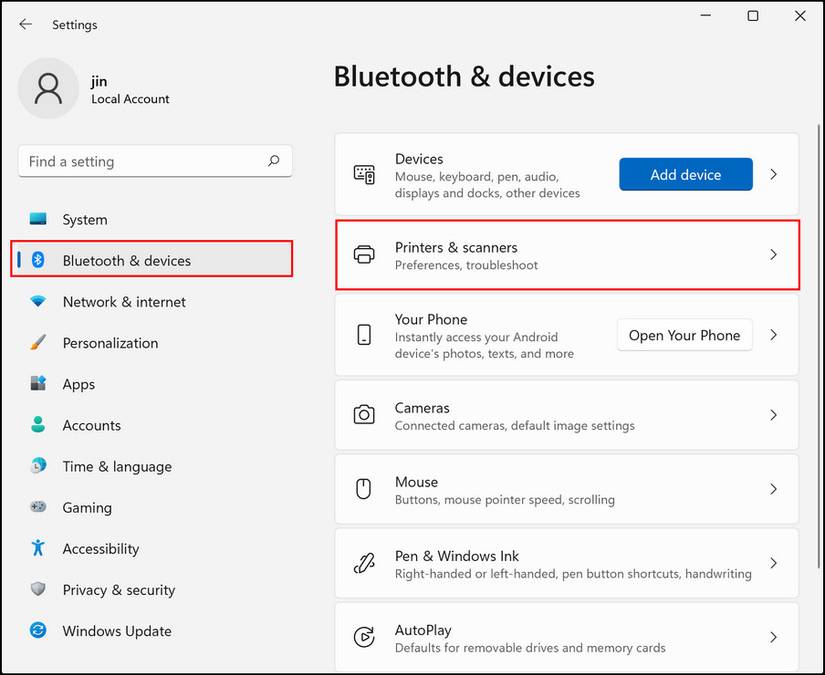The width and height of the screenshot is (825, 675).
Task: Open the Privacy & security section
Action: tap(118, 590)
